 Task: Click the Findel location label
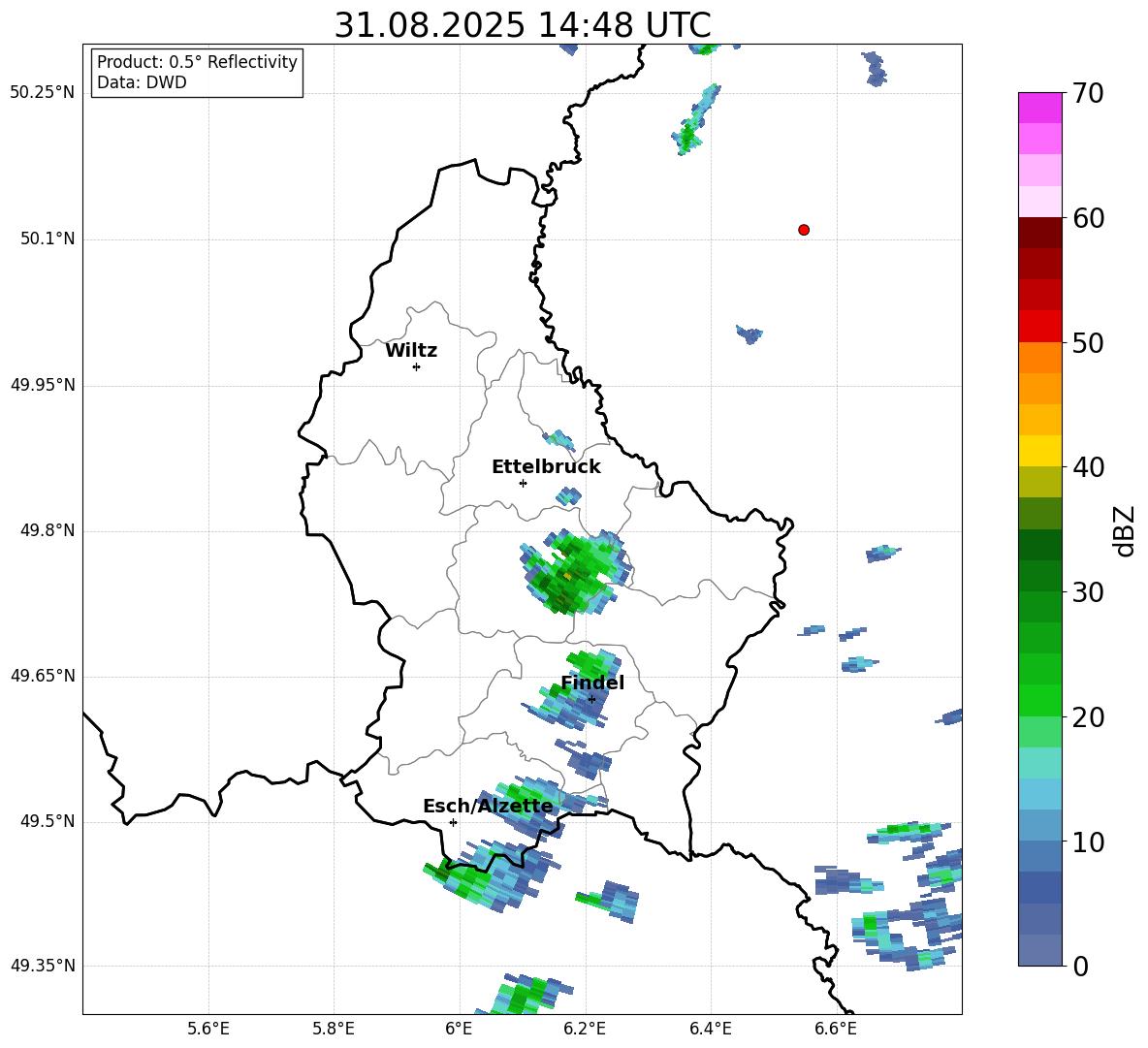pos(592,683)
